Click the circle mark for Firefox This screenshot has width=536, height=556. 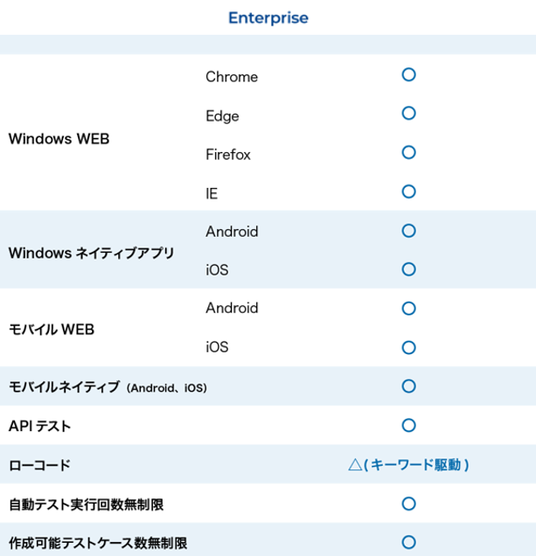[409, 152]
